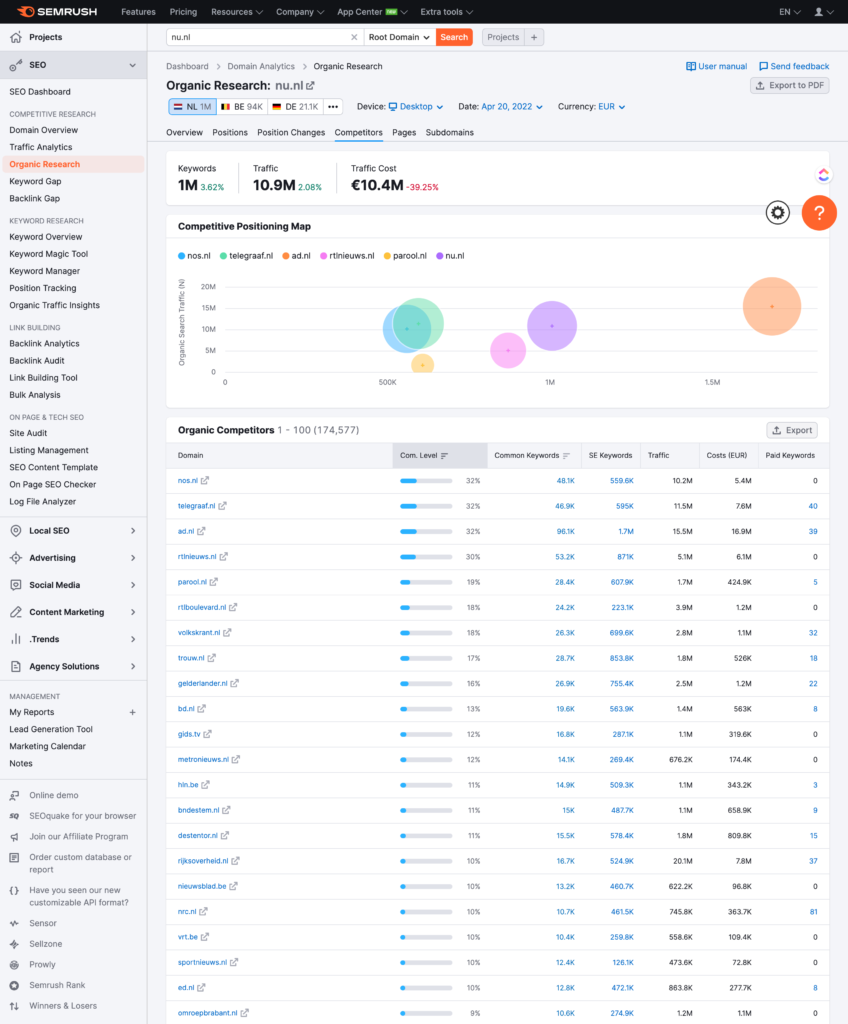Viewport: 848px width, 1024px height.
Task: Click Export to PDF button
Action: (x=789, y=86)
